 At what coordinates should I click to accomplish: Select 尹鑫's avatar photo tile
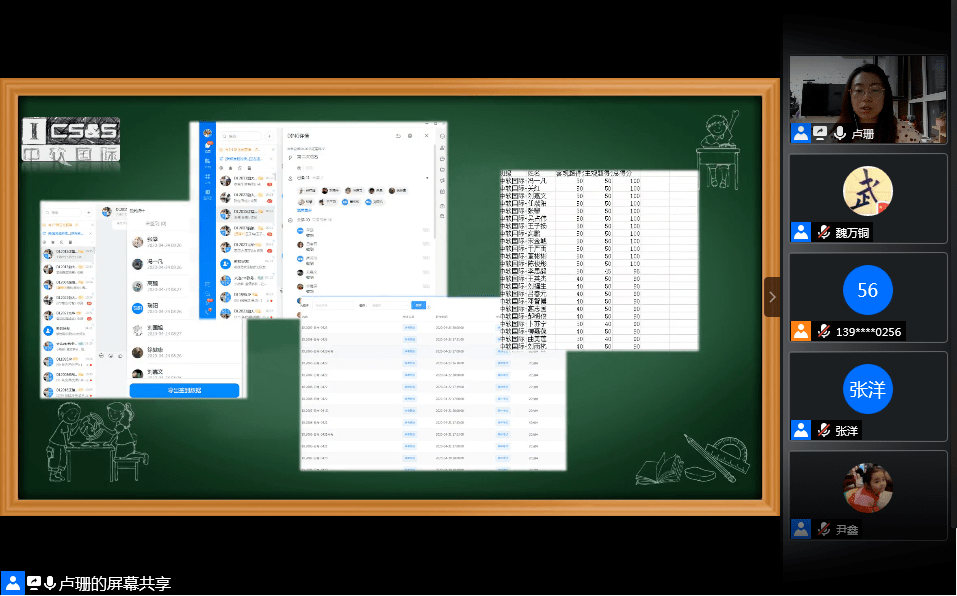[x=867, y=487]
